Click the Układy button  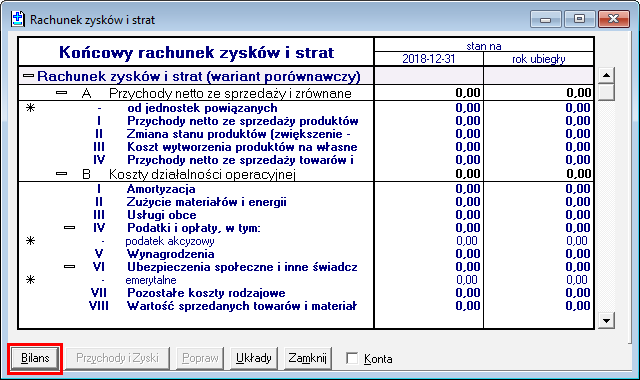pyautogui.click(x=254, y=358)
